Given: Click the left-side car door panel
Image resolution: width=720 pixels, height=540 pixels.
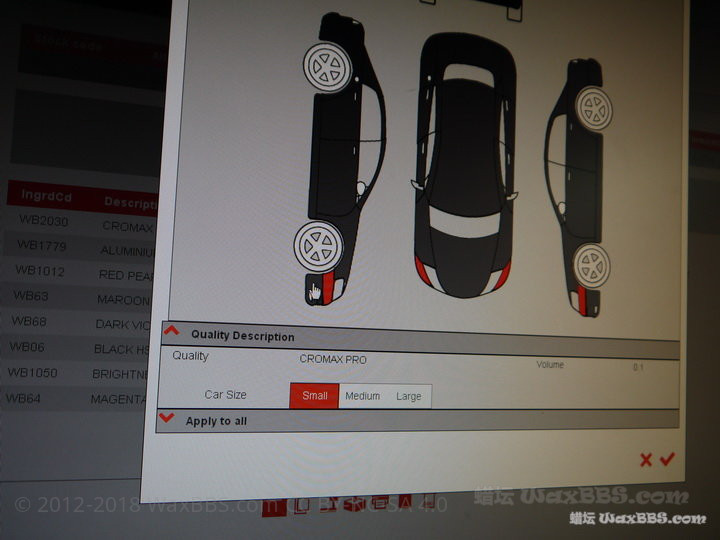Looking at the screenshot, I should [x=335, y=150].
